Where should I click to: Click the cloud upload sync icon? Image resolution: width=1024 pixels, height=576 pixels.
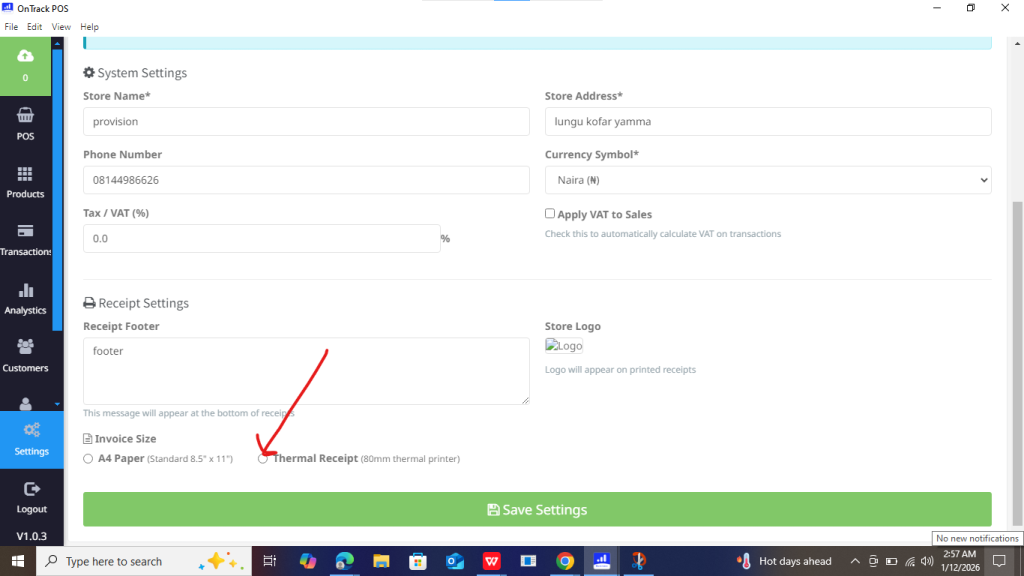coord(25,57)
